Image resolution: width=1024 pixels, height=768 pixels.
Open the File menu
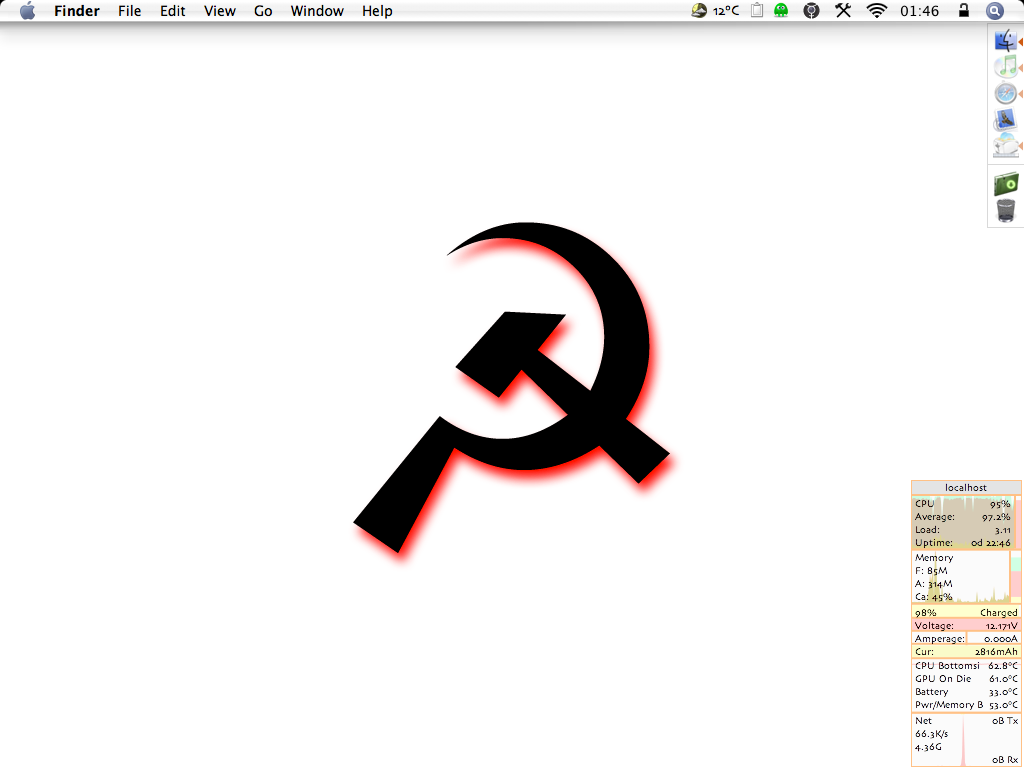(x=129, y=11)
